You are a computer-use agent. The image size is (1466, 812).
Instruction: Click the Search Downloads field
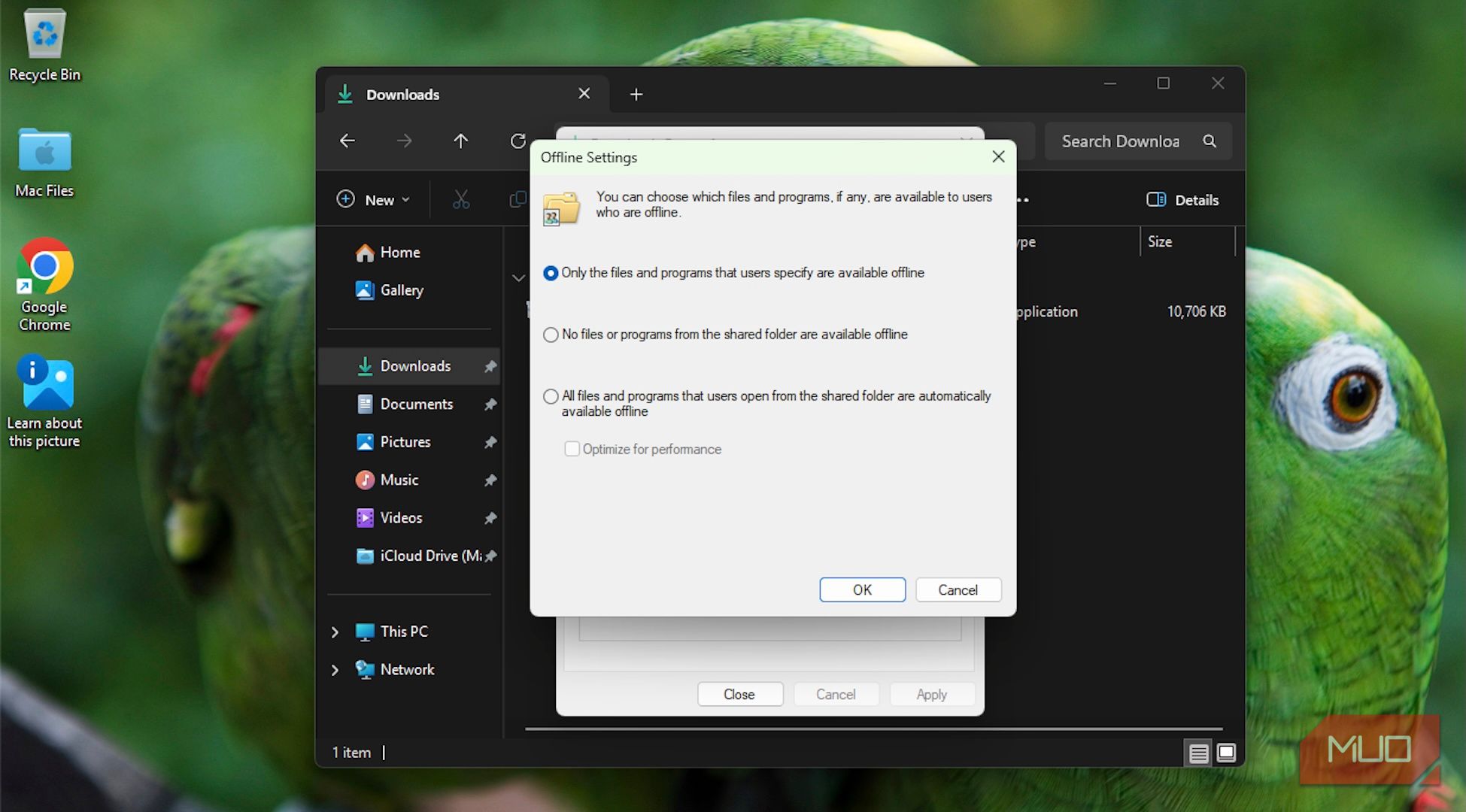point(1138,141)
